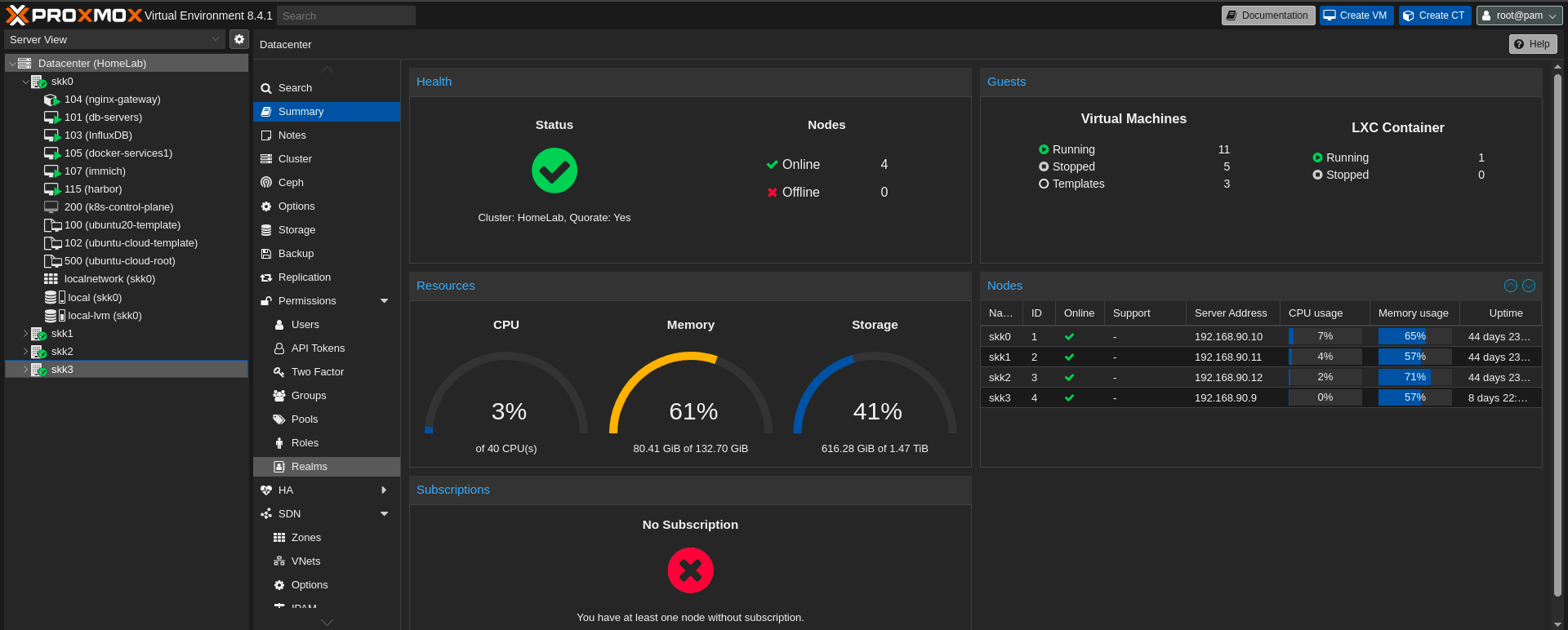Image resolution: width=1568 pixels, height=630 pixels.
Task: Click the main panel vertical scrollbar
Action: pos(1557,335)
